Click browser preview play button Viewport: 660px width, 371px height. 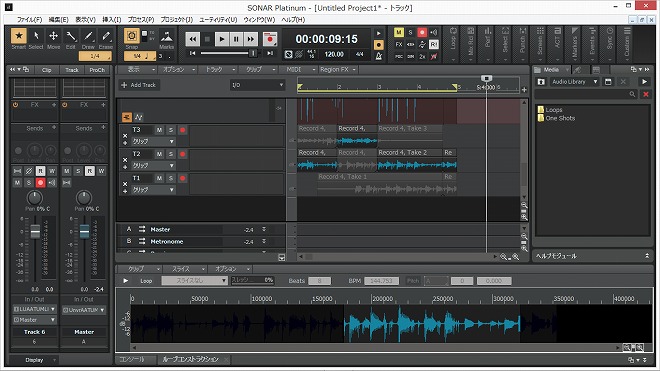tap(644, 82)
